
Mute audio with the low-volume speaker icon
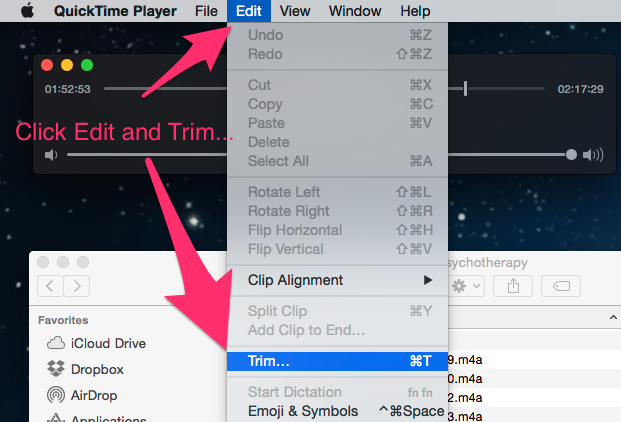click(x=51, y=155)
